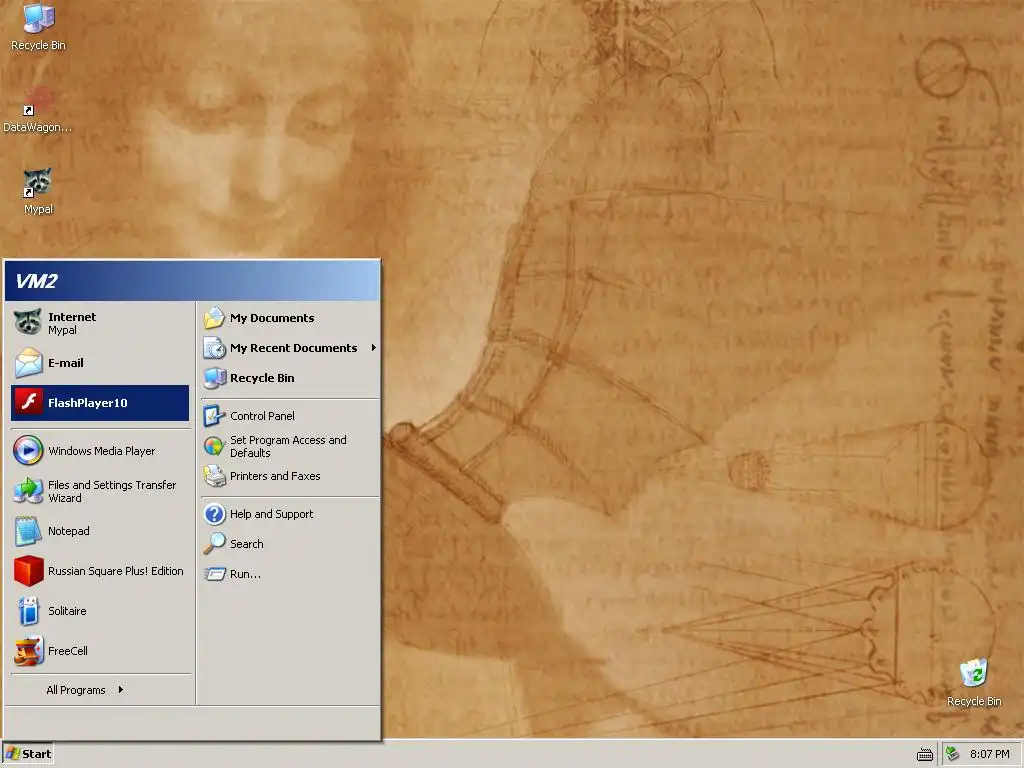Click the network tray icon near clock
This screenshot has width=1024, height=768.
953,754
